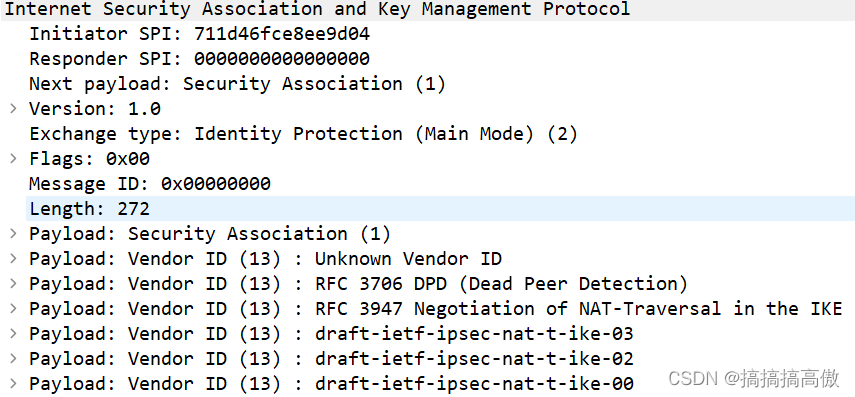
Task: Expand the Unknown Vendor ID payload
Action: point(14,258)
